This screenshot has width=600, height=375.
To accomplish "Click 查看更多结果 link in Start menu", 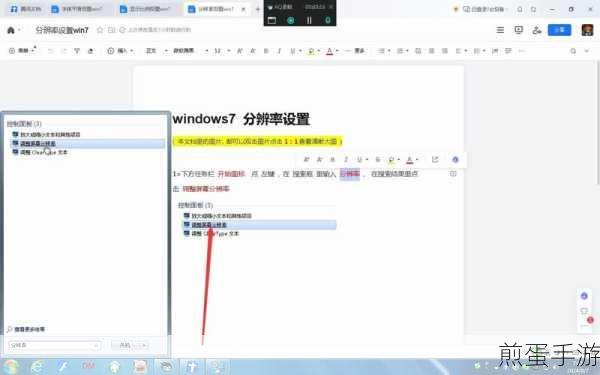I will 26,329.
